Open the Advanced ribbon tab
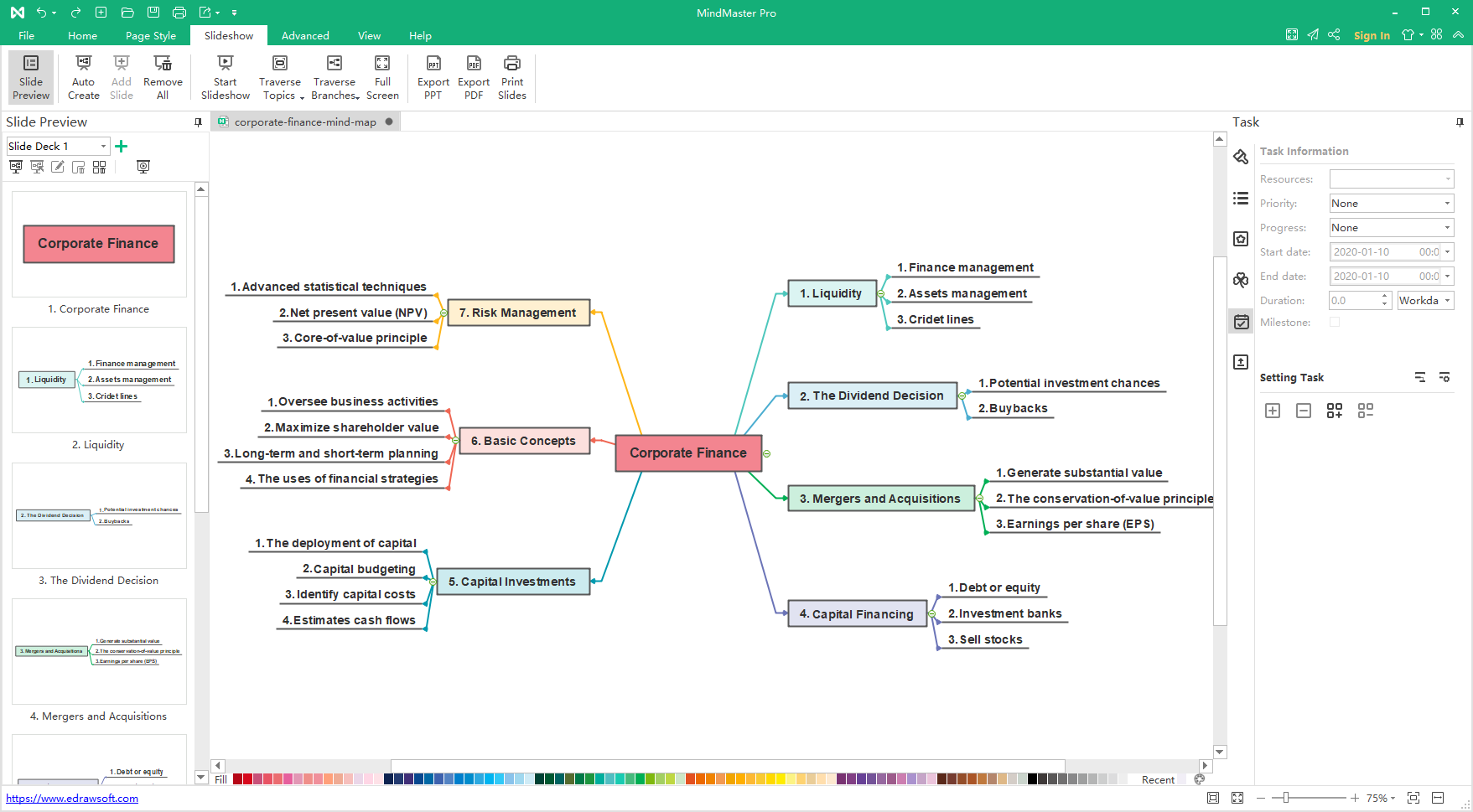The height and width of the screenshot is (812, 1473). click(x=305, y=36)
